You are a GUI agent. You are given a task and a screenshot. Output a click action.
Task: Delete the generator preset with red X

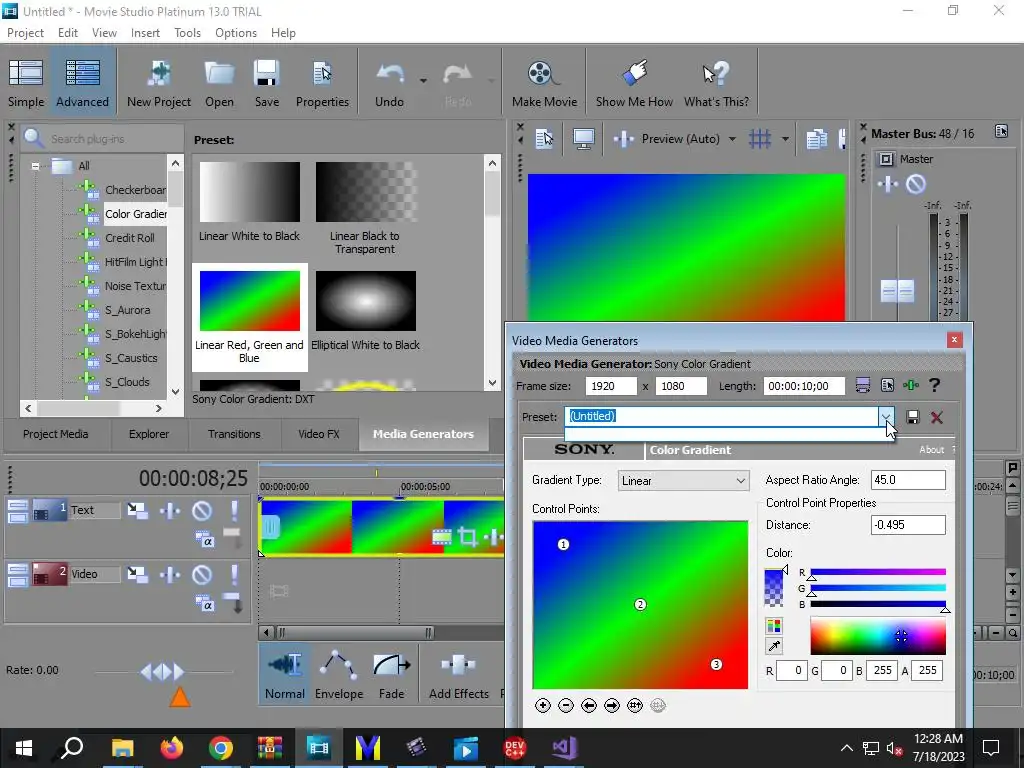(x=936, y=417)
